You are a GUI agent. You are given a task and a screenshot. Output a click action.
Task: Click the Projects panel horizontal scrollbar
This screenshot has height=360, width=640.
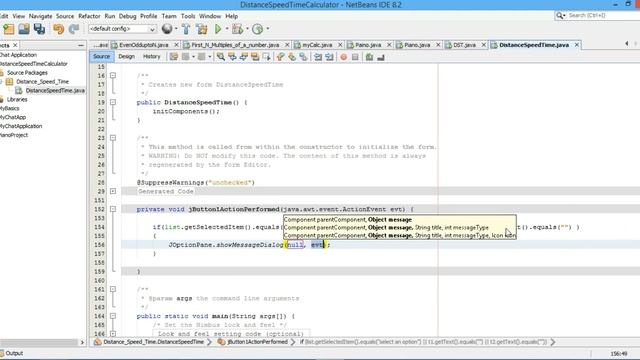point(39,342)
